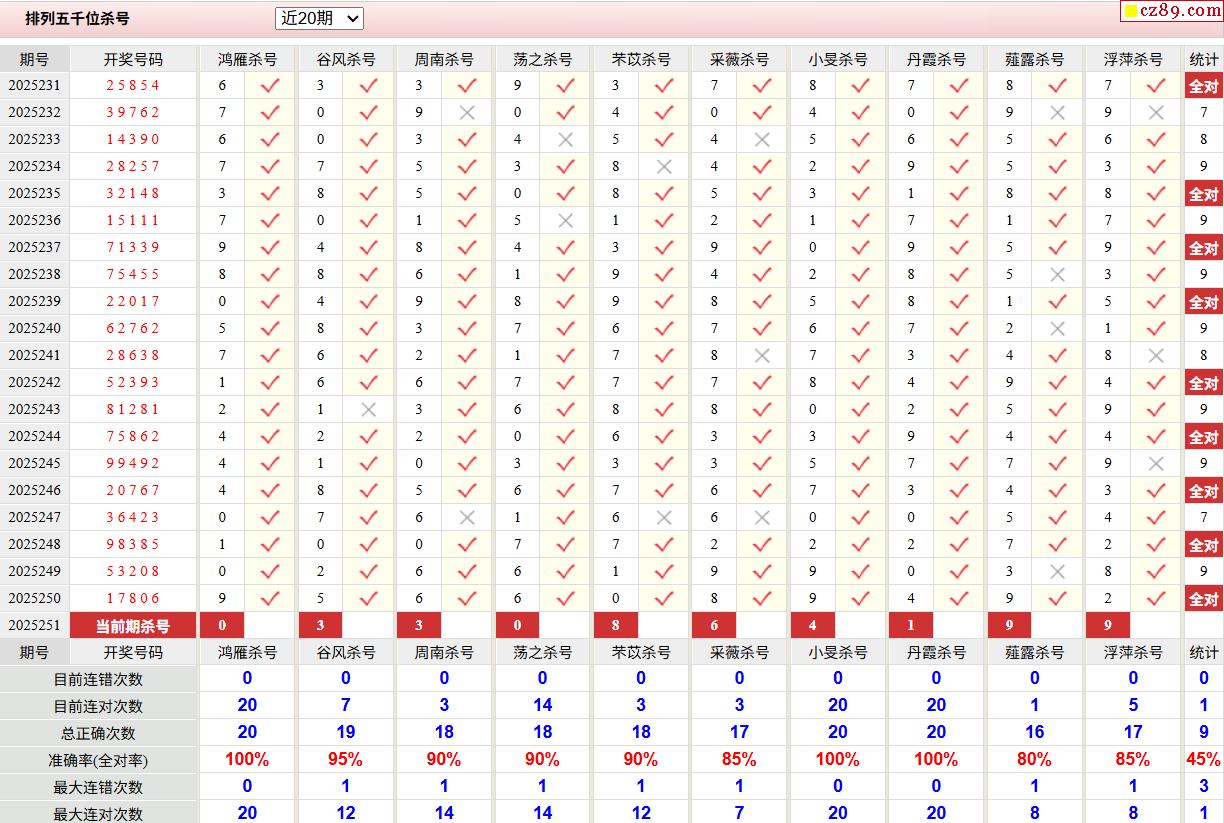The image size is (1224, 823).
Task: Click the 浮萍杀号 cross mark in row 2025232
Action: point(1156,113)
